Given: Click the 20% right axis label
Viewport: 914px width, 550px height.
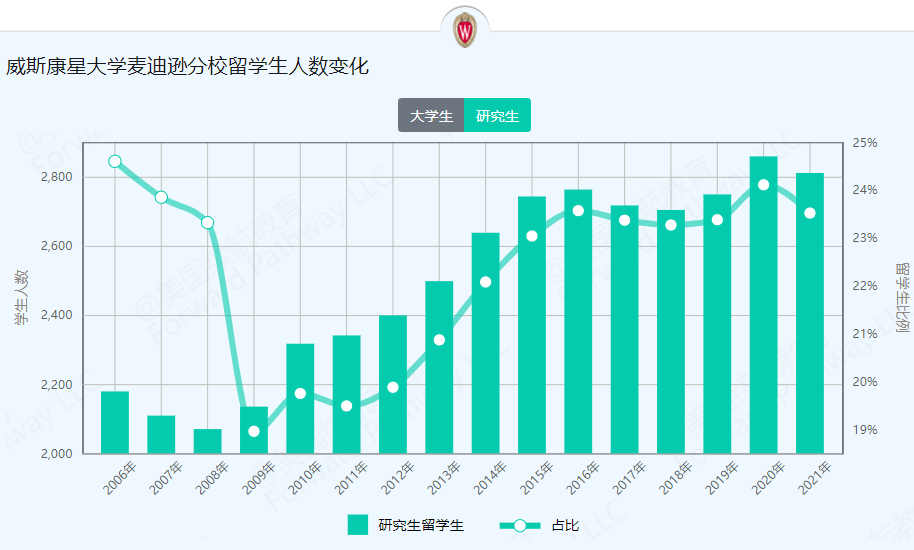Looking at the screenshot, I should click(x=864, y=382).
